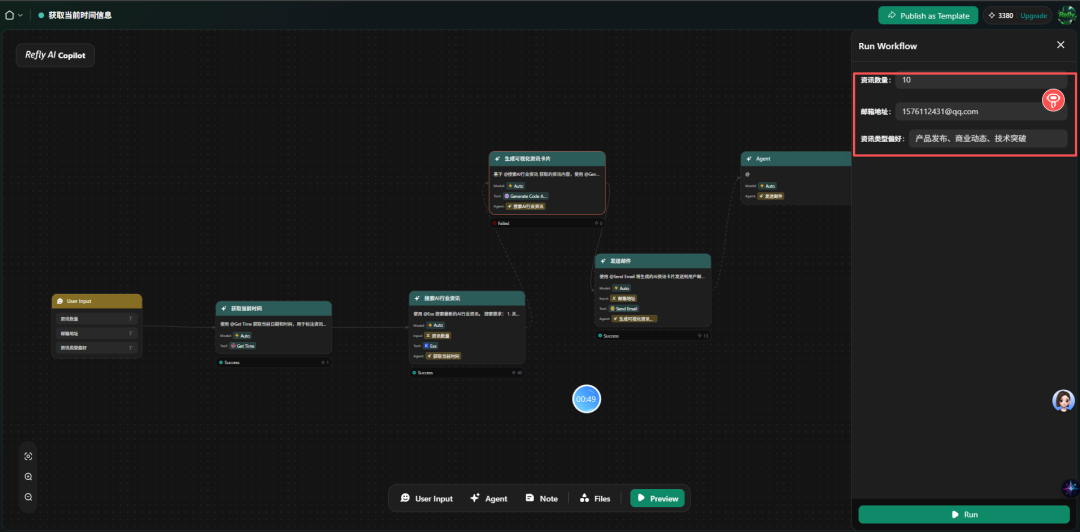Select the Agent node header at right
Image resolution: width=1080 pixels, height=532 pixels.
click(796, 158)
